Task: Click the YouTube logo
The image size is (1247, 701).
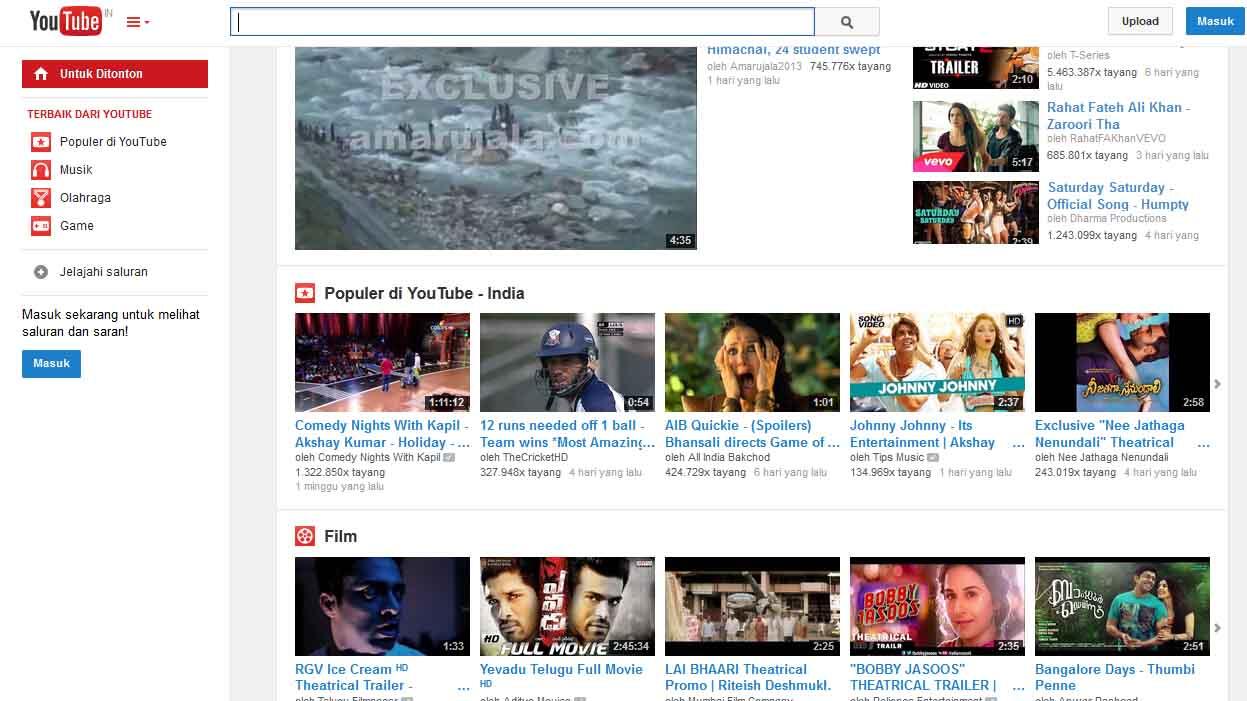Action: pyautogui.click(x=66, y=21)
